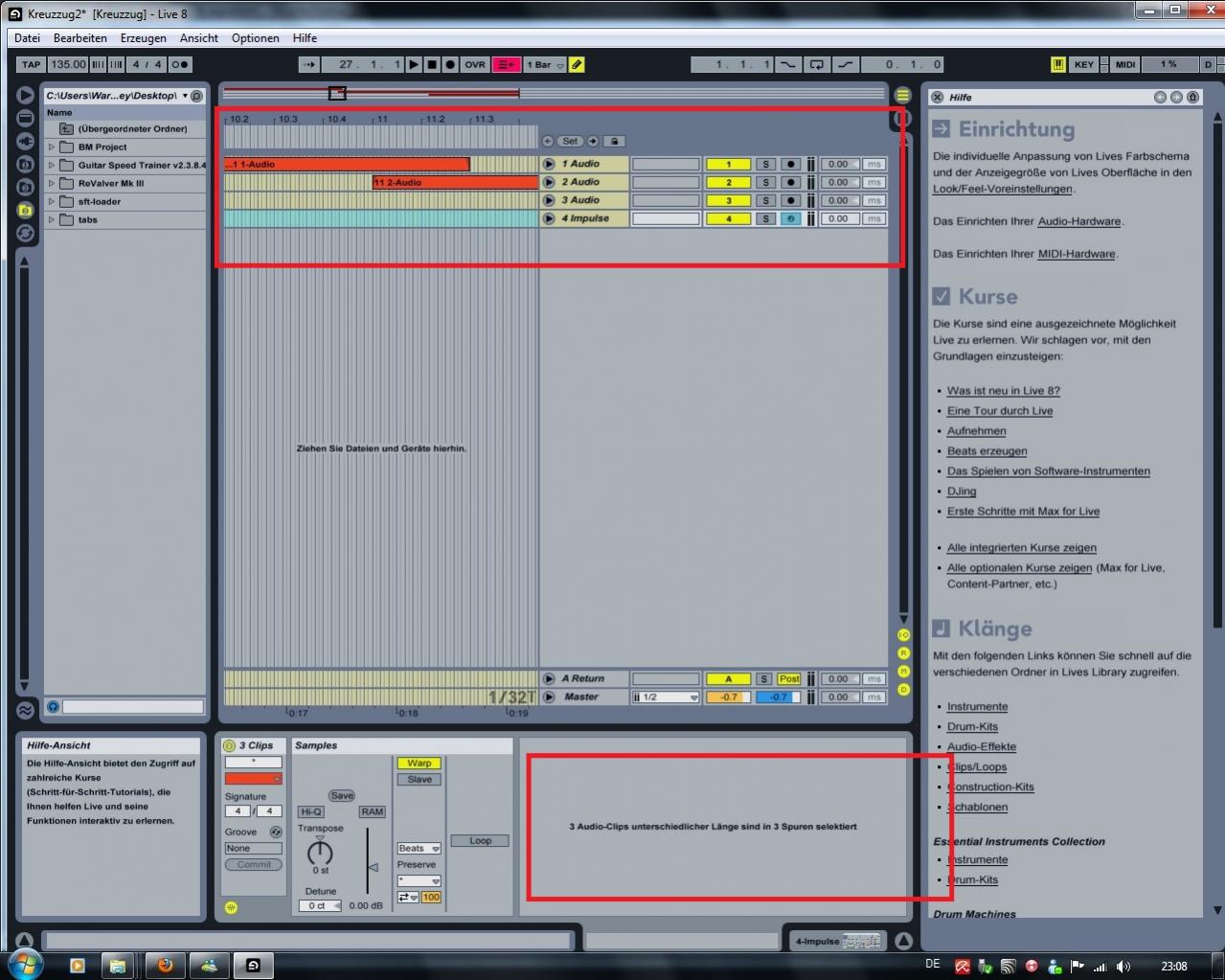This screenshot has height=980, width=1225.
Task: Show or hide the Mixer section
Action: click(x=903, y=672)
